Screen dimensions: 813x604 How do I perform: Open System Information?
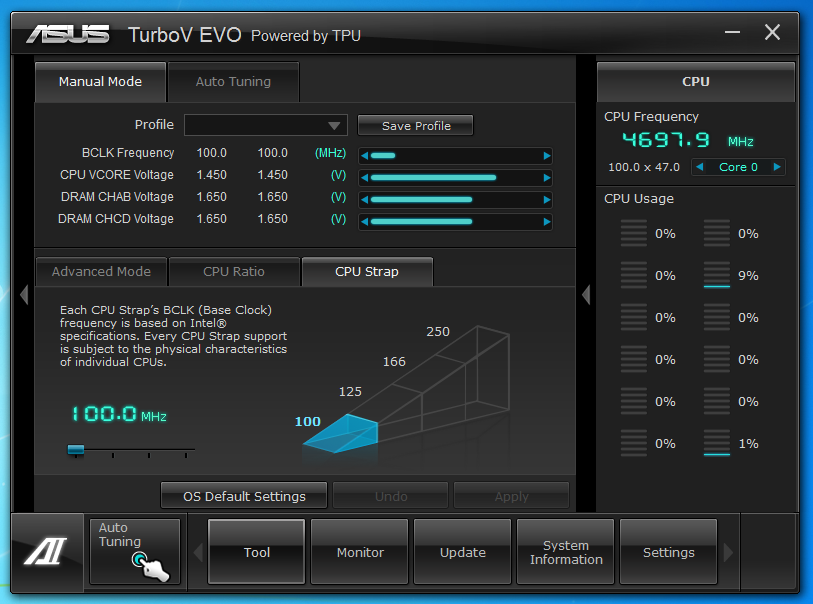566,552
